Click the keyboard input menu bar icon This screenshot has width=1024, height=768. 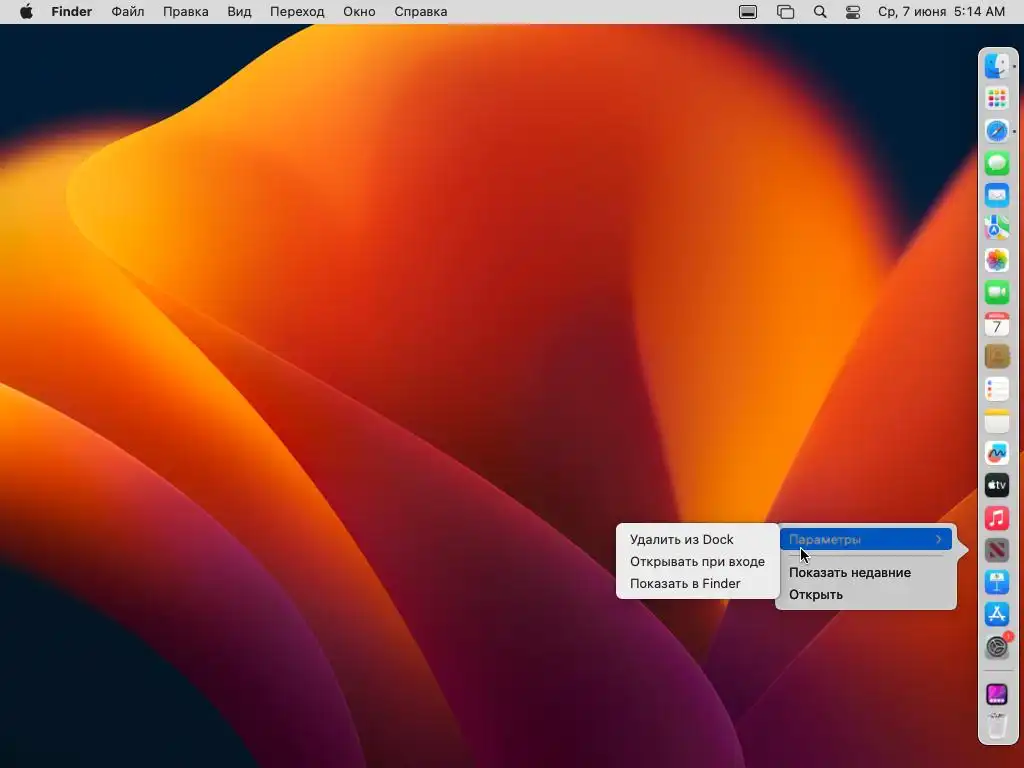(748, 12)
